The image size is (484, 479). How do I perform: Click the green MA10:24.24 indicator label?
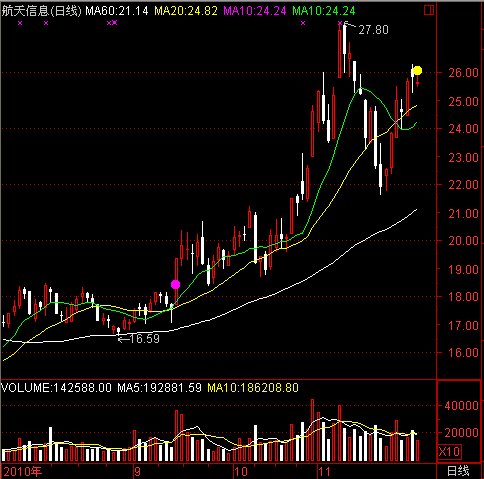click(324, 11)
